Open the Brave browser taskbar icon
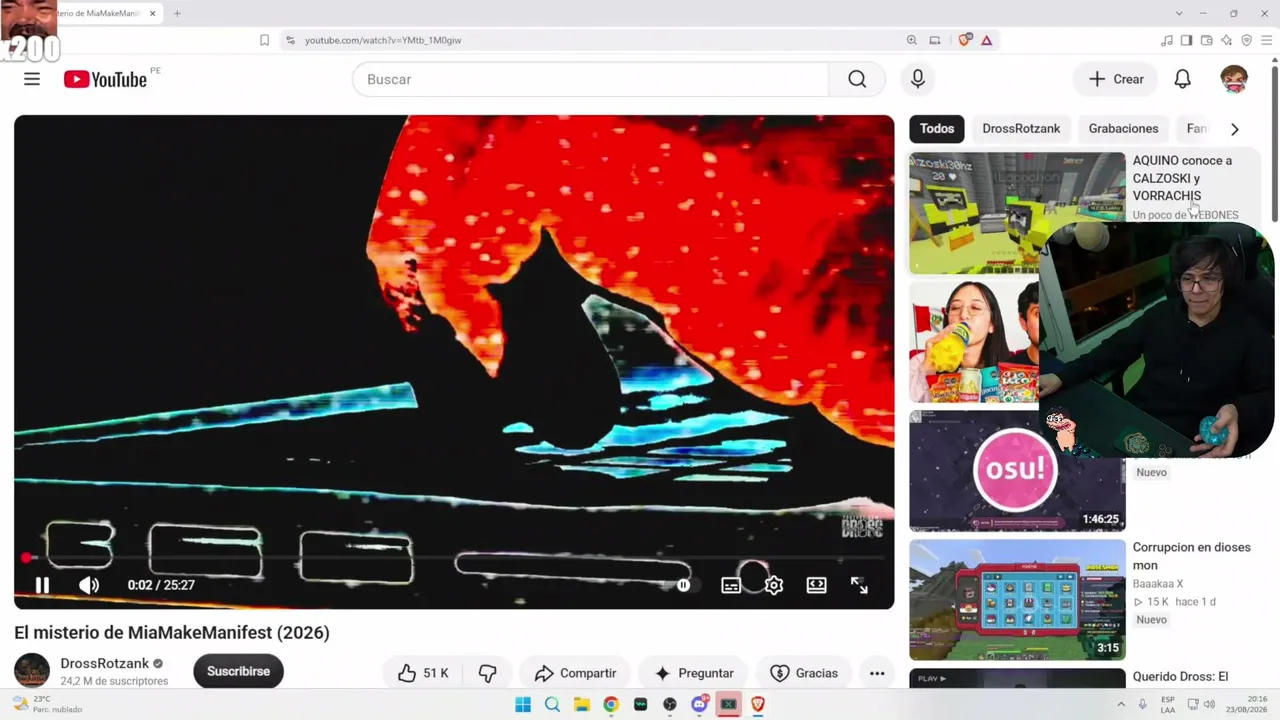 tap(758, 704)
